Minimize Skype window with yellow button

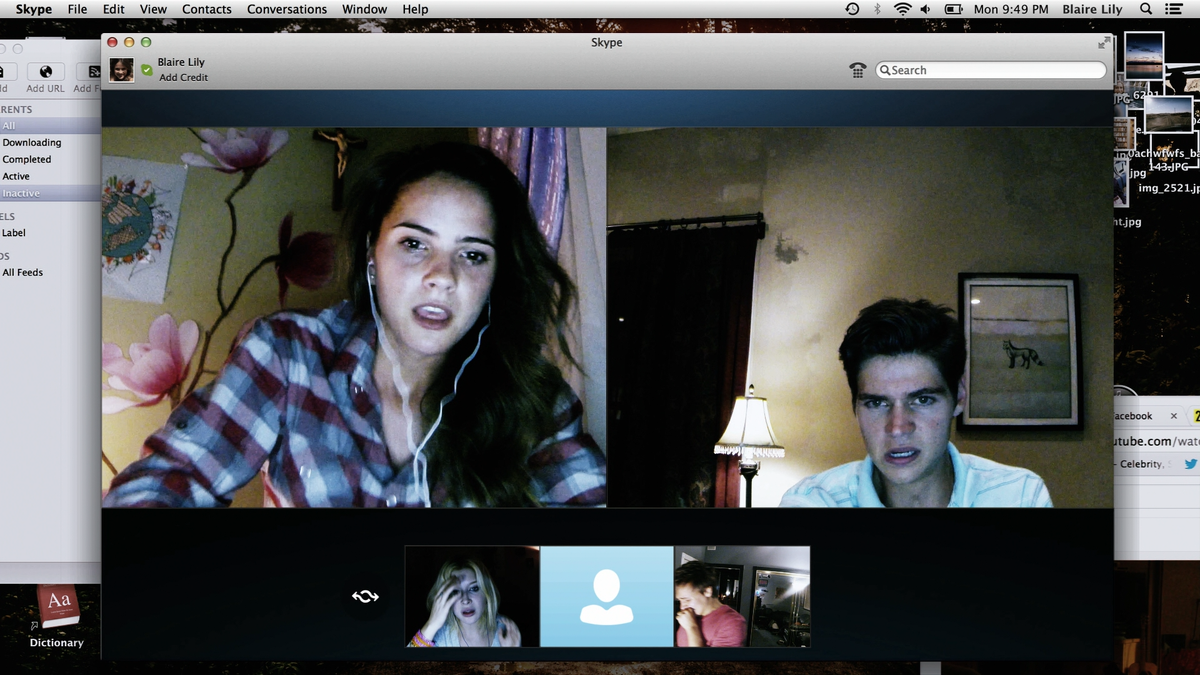tap(129, 42)
